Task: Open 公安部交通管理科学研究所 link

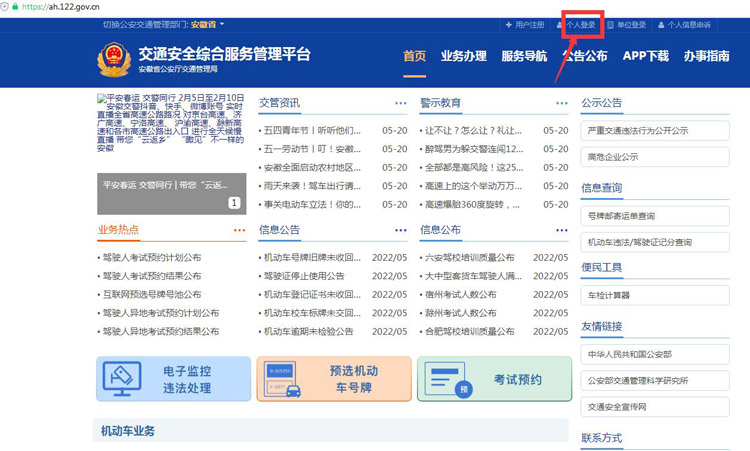Action: [655, 381]
